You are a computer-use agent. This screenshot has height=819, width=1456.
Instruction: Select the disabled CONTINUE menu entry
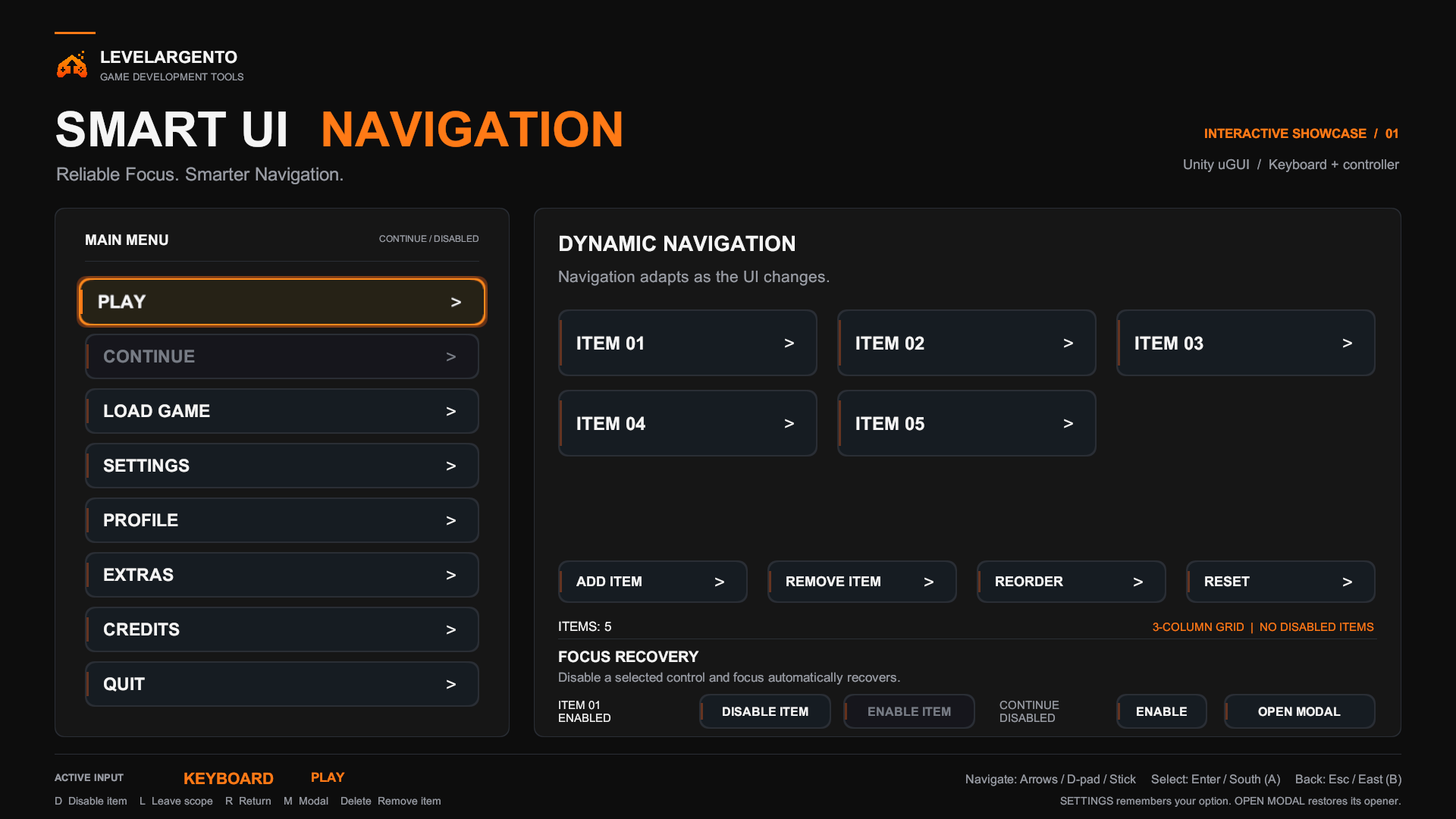282,356
